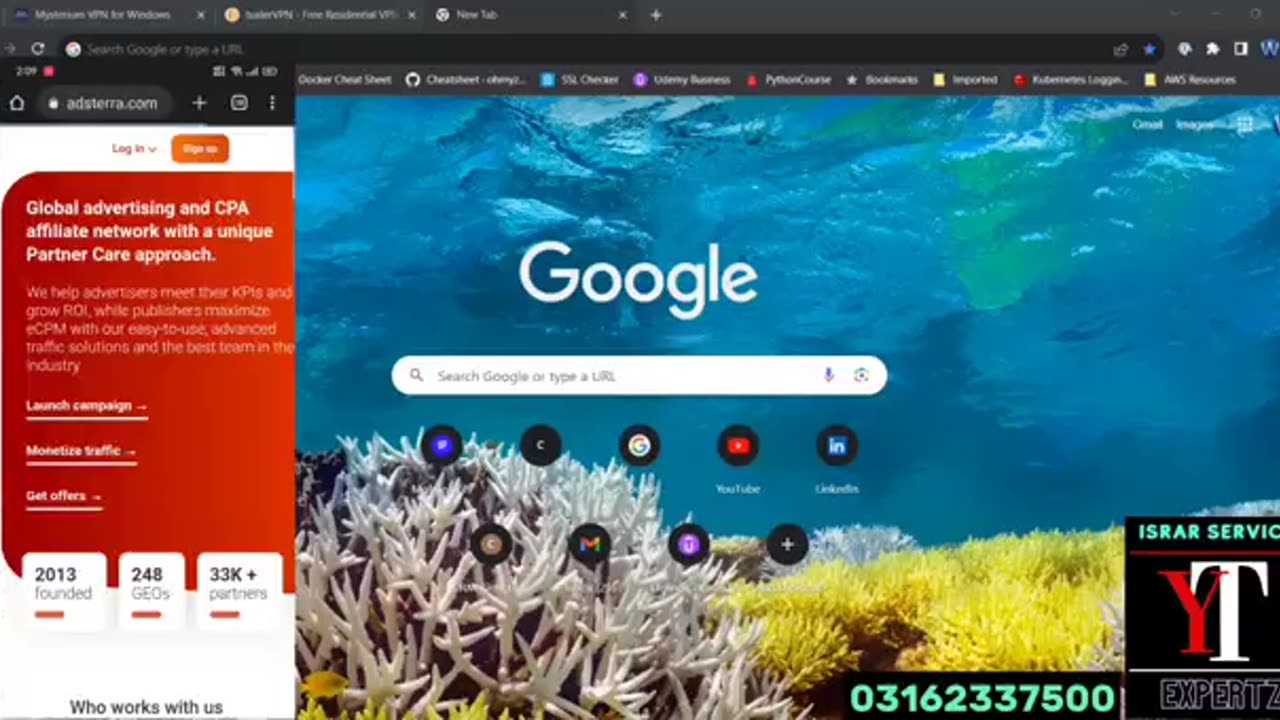Toggle Chrome's side panel icon
1280x720 pixels.
coord(1241,48)
